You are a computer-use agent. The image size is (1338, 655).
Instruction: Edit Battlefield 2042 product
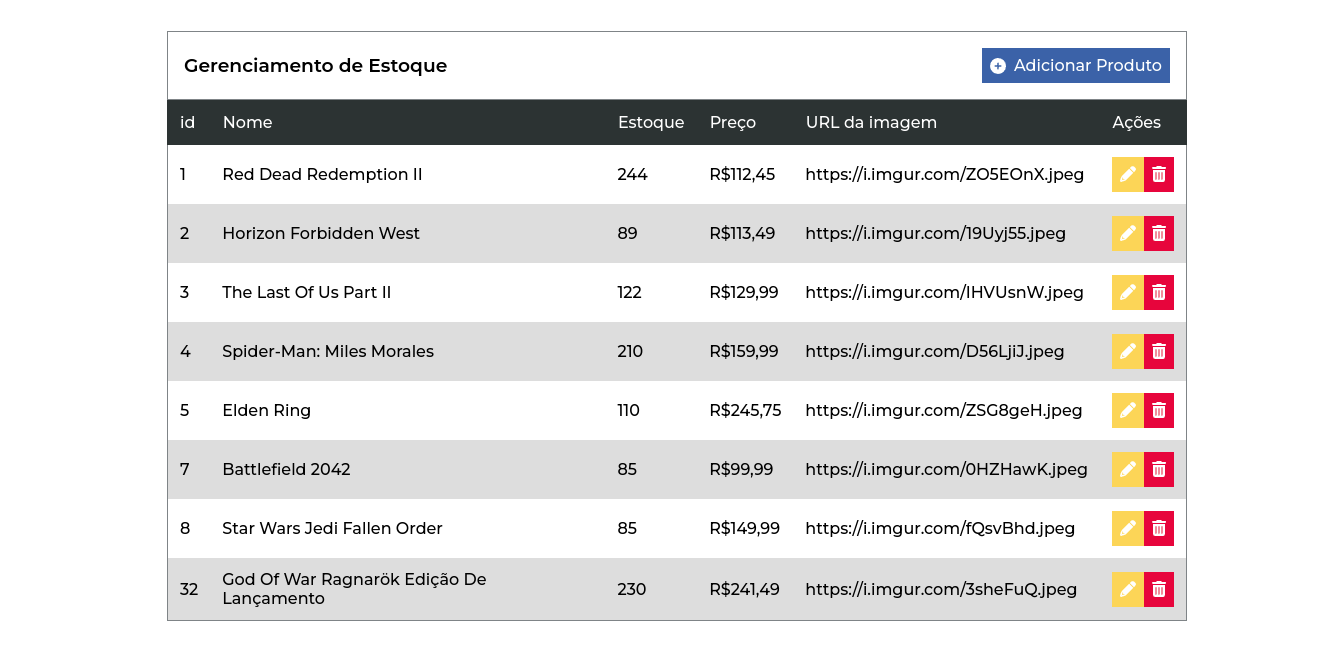1127,469
